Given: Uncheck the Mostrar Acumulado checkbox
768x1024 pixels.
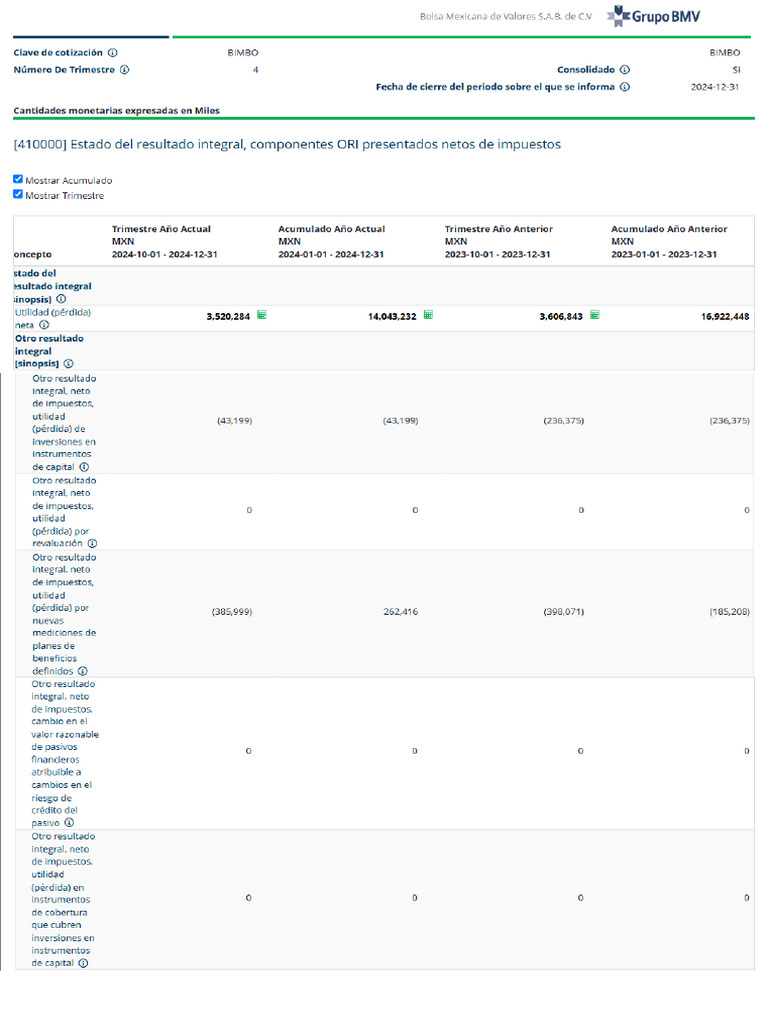Looking at the screenshot, I should [18, 180].
